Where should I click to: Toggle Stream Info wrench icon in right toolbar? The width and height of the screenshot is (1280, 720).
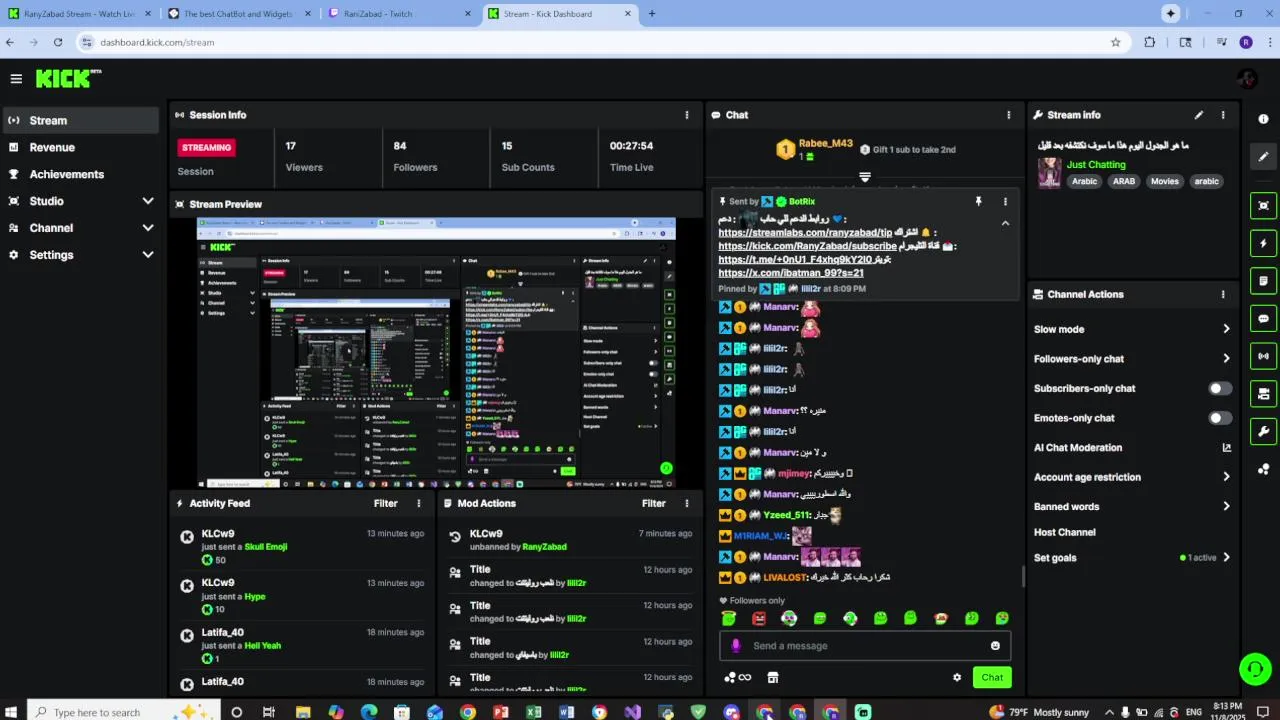coord(1263,432)
